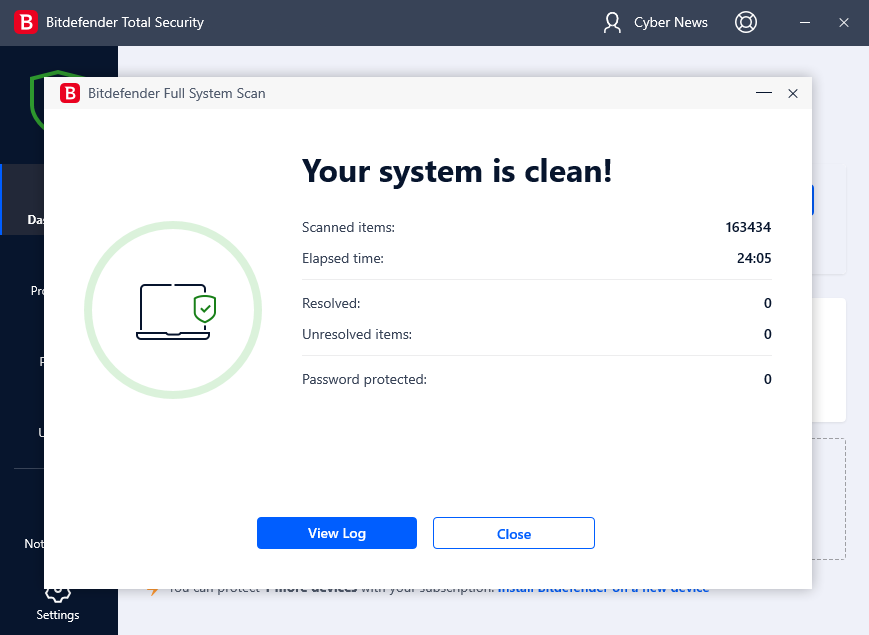The width and height of the screenshot is (869, 635).
Task: Click the 'Unresolved items:' label
Action: coord(357,334)
